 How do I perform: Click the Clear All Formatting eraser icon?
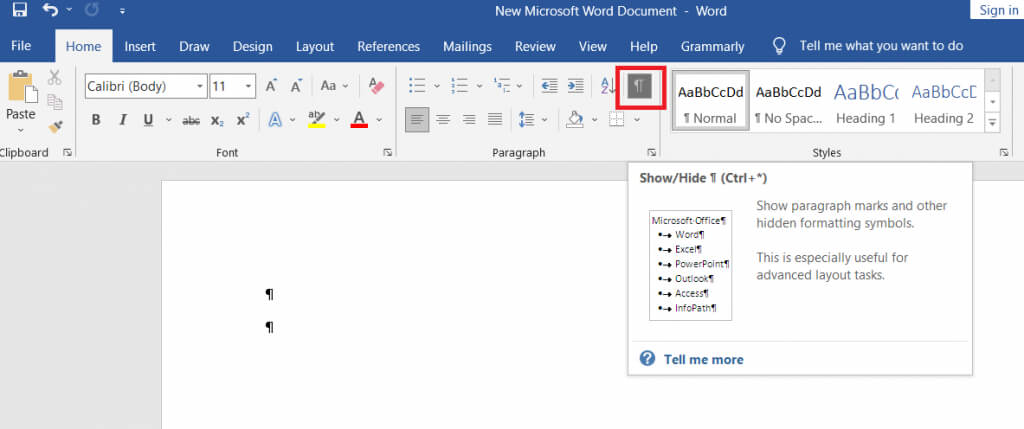click(376, 87)
